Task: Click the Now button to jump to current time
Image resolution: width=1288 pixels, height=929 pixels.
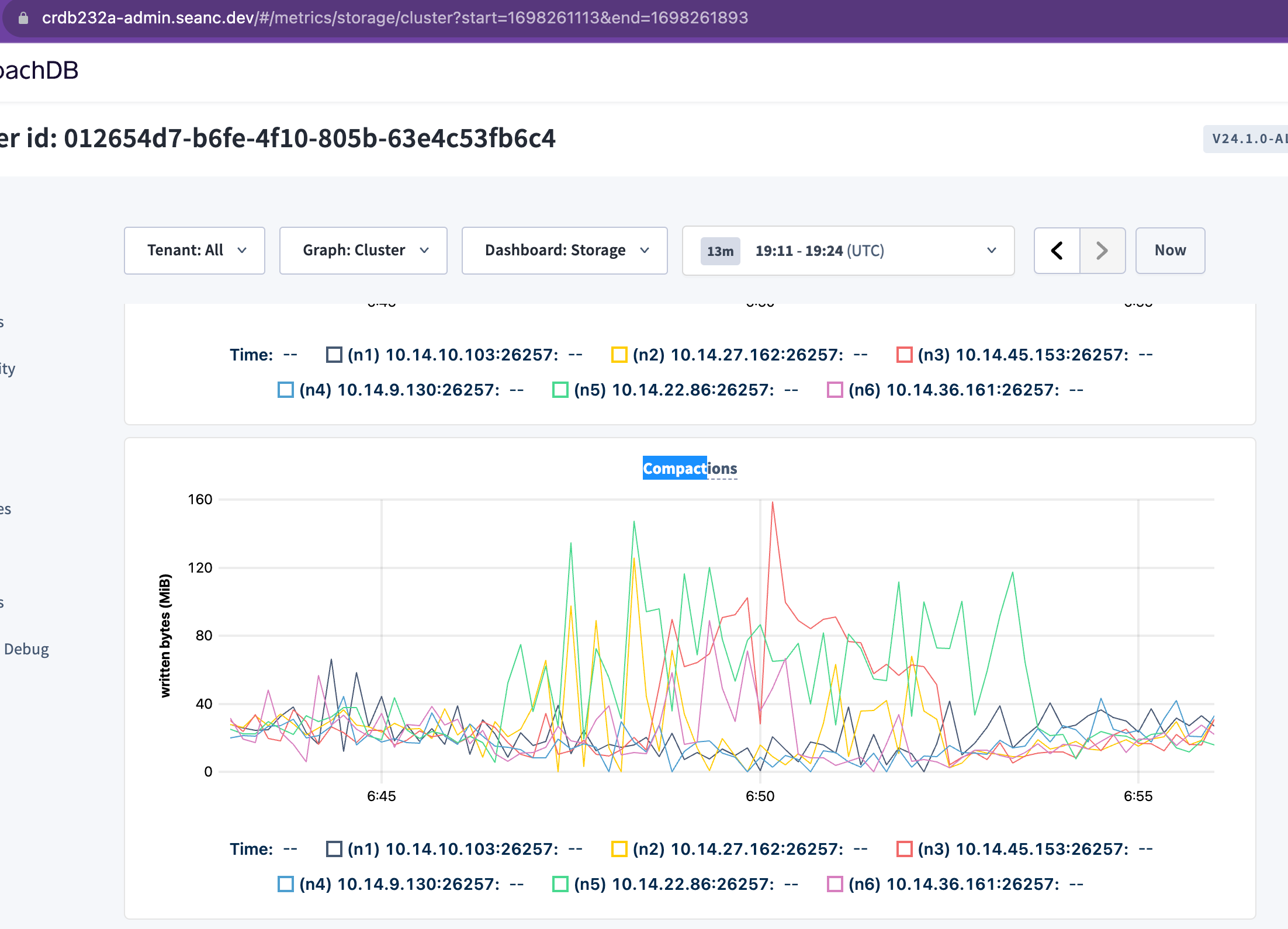Action: (x=1169, y=250)
